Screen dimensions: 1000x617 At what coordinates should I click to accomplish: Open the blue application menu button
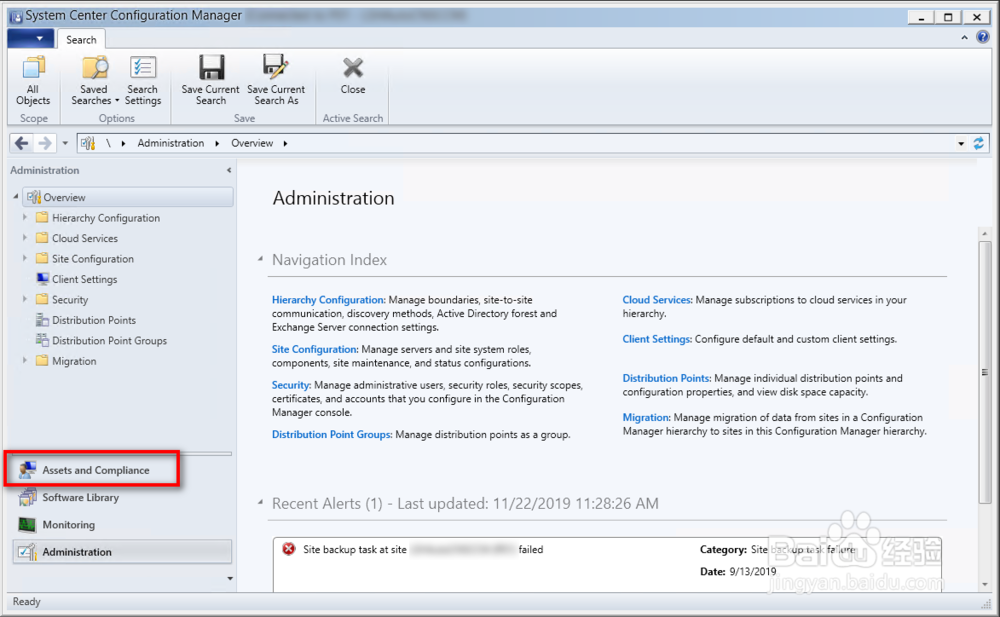(31, 38)
